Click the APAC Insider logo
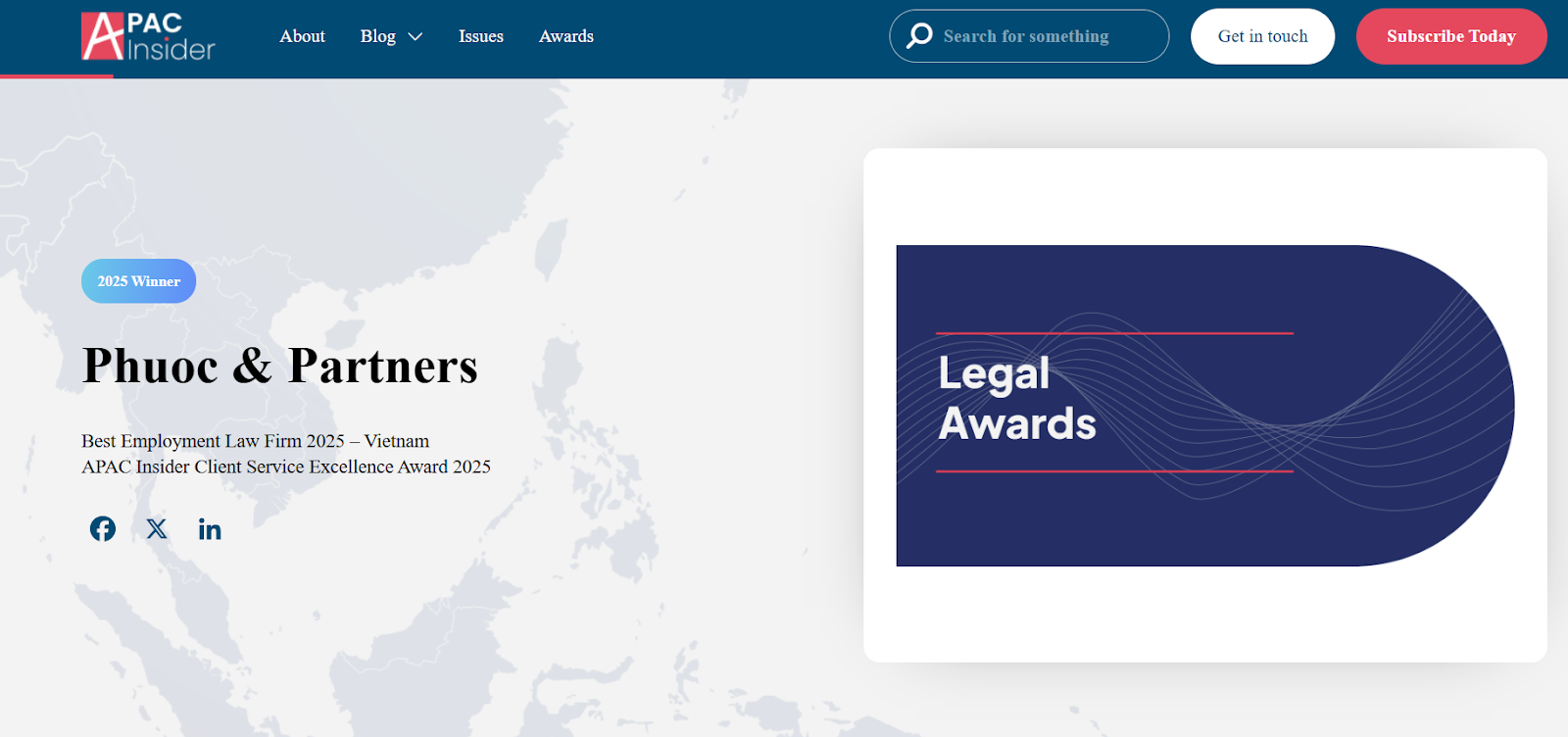 coord(148,37)
